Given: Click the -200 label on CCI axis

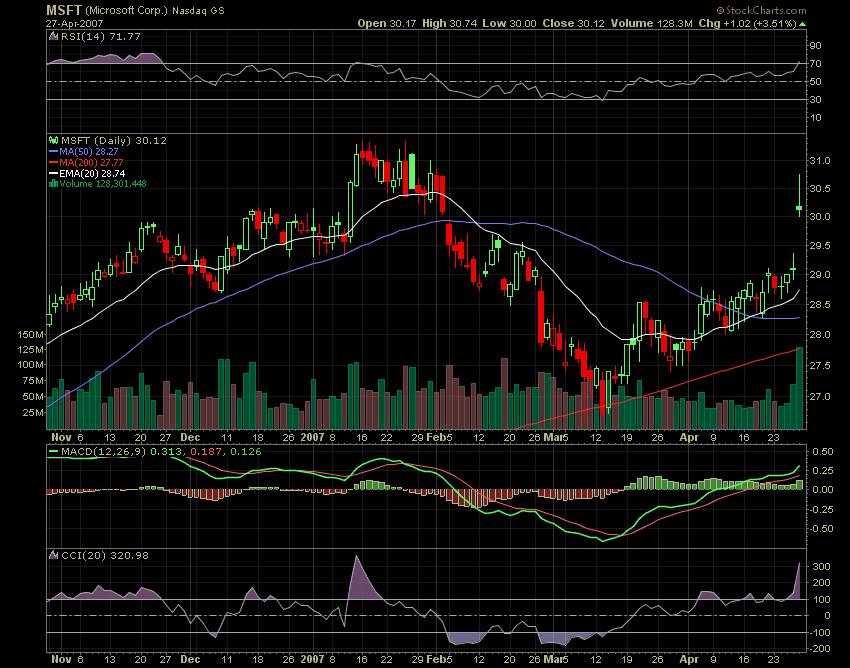Looking at the screenshot, I should [819, 648].
